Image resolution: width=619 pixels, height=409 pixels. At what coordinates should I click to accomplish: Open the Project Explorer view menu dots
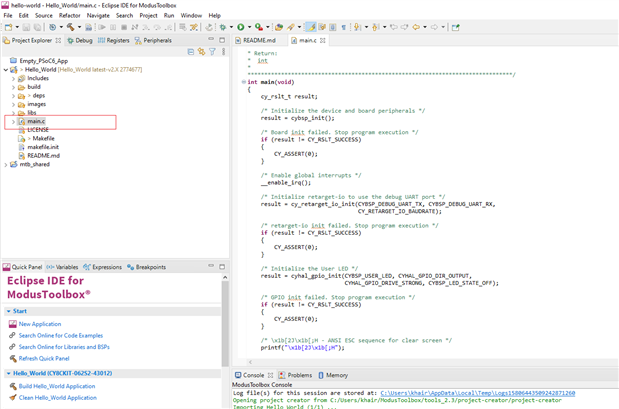(223, 52)
